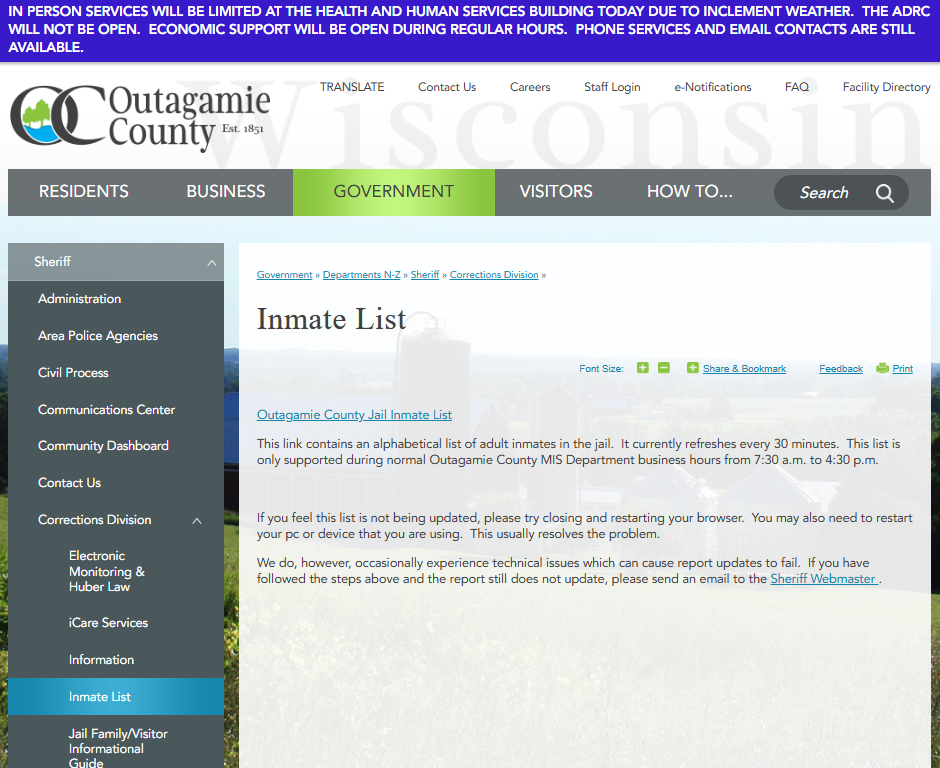This screenshot has width=940, height=768.
Task: Open the RESIDENTS navigation tab
Action: (84, 192)
